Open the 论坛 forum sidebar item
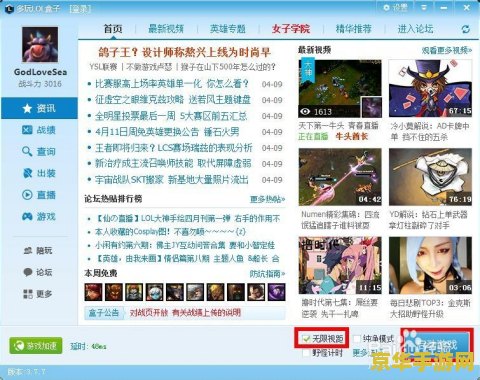Screen dimensions: 480x380 pos(39,272)
